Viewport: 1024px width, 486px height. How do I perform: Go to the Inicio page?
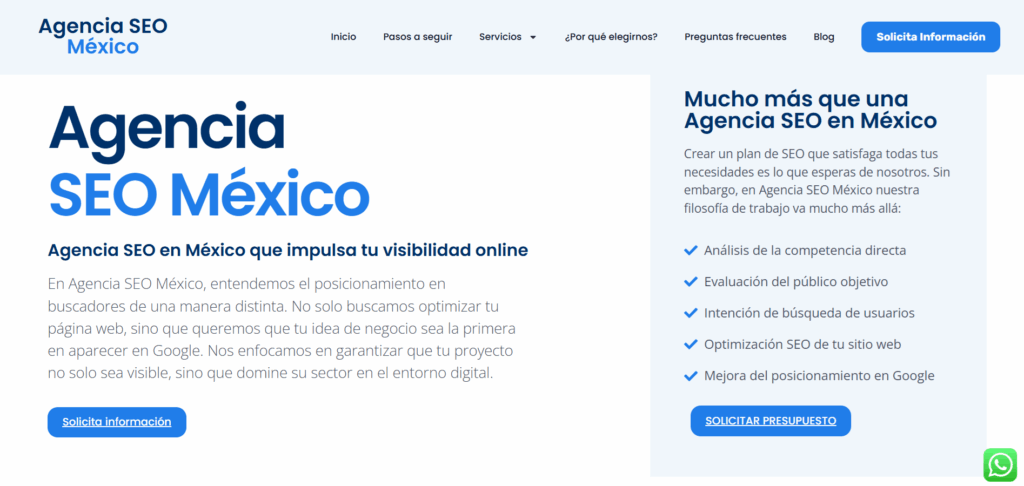(343, 37)
